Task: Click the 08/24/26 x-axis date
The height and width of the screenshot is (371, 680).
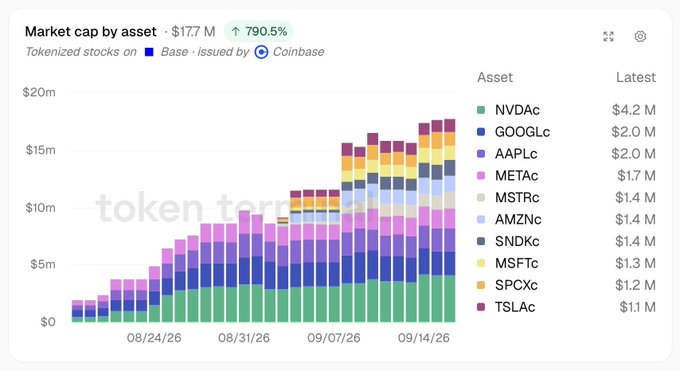Action: tap(154, 338)
